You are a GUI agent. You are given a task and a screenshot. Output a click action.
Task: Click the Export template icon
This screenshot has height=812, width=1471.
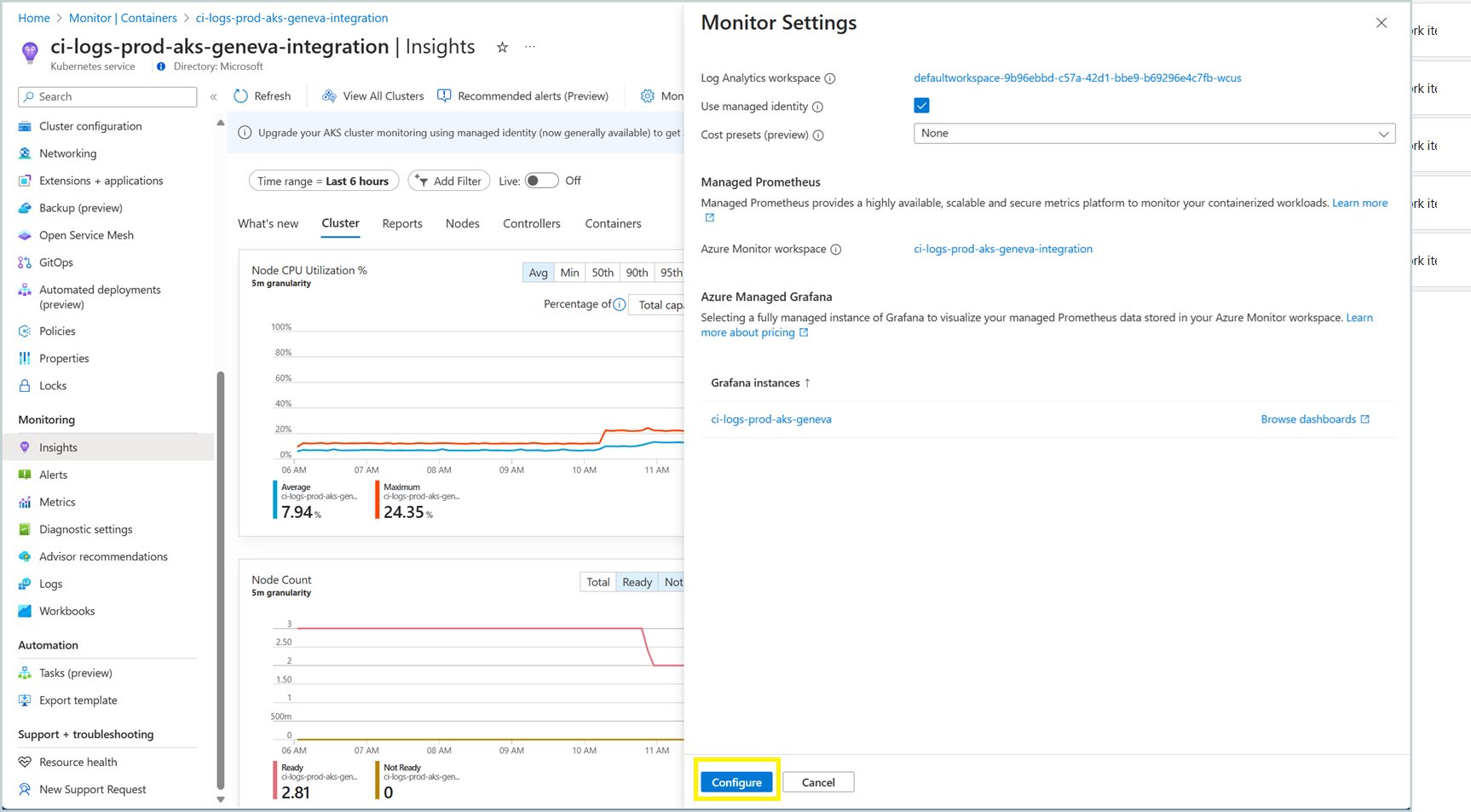25,700
